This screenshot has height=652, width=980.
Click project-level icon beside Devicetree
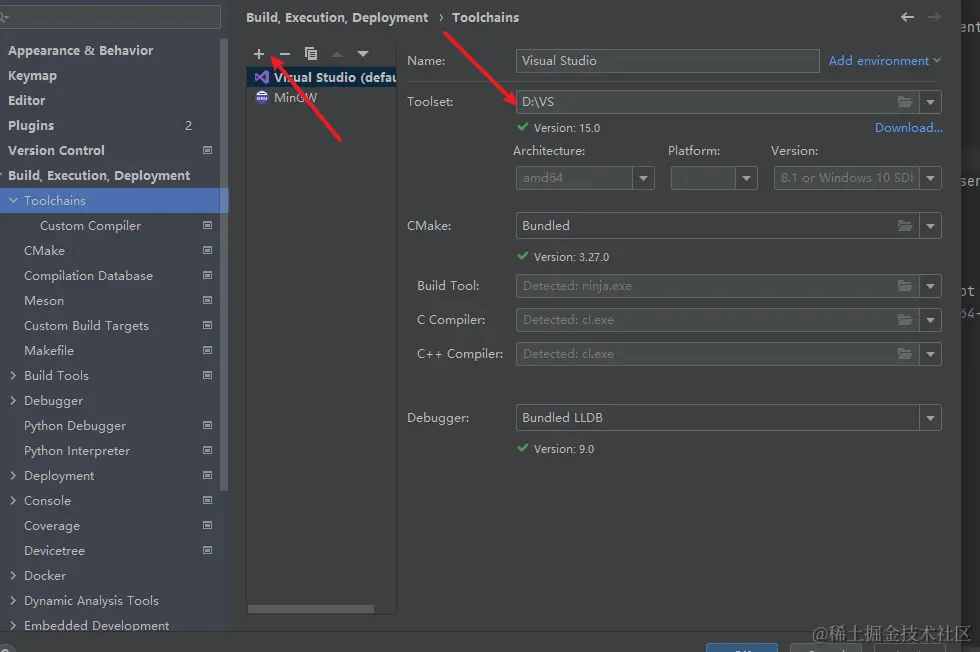point(208,550)
